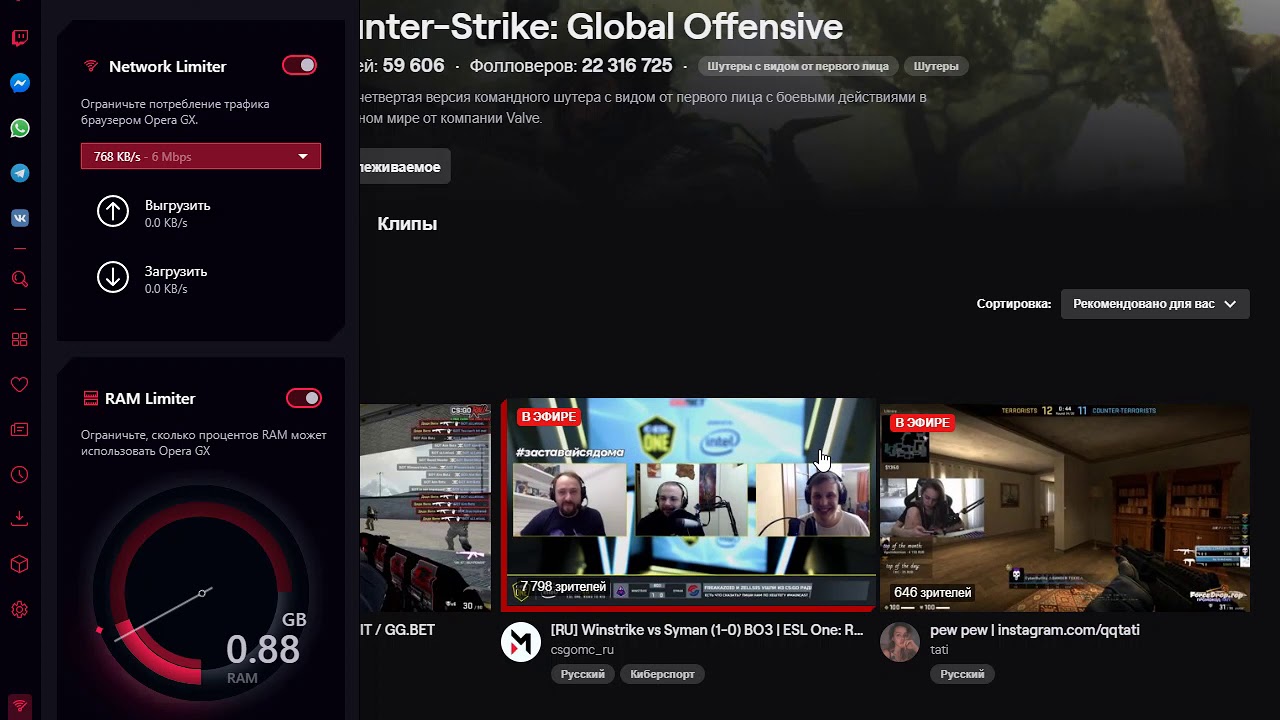
Task: Open the sidebar search icon
Action: coord(19,279)
